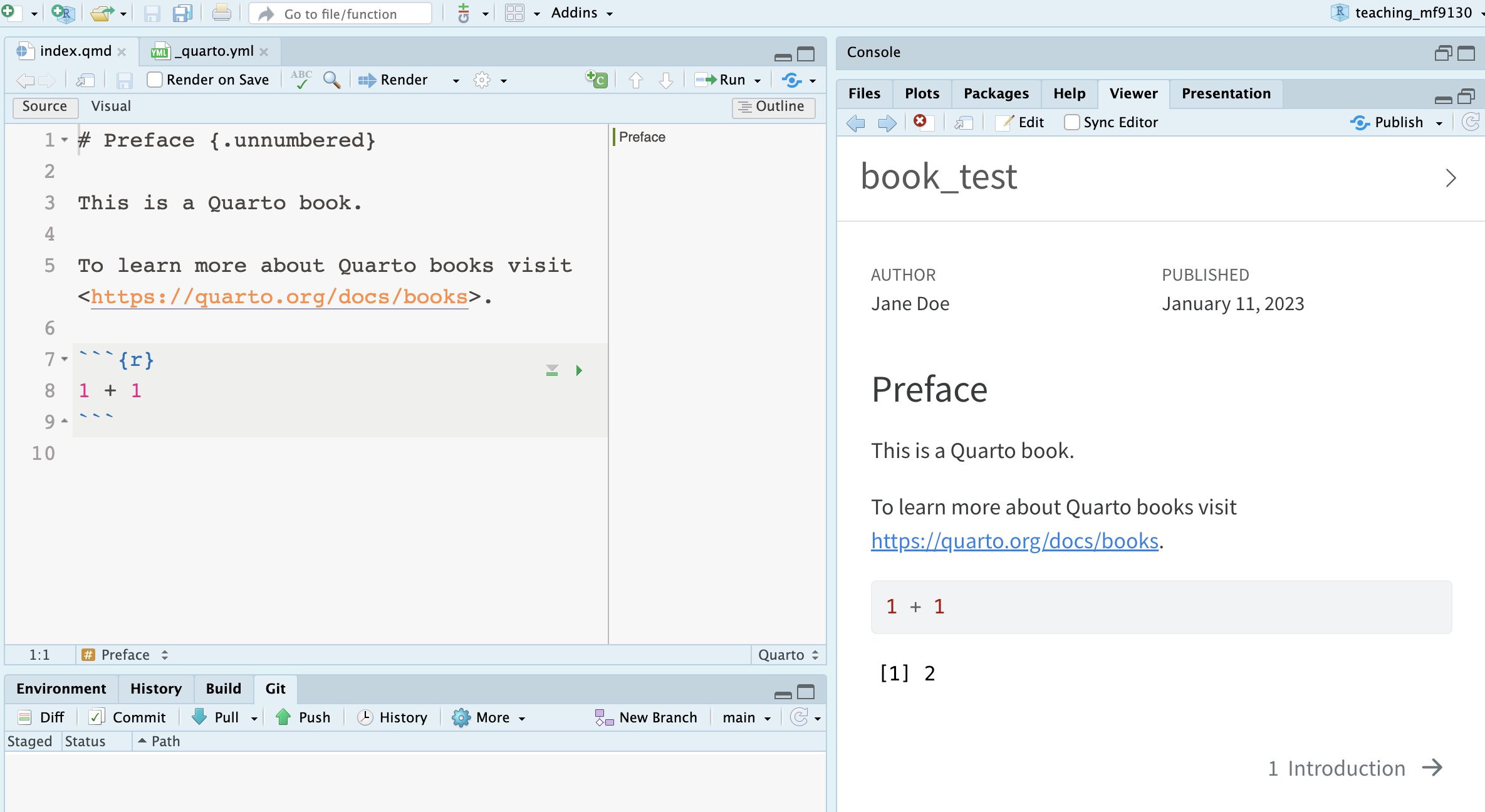
Task: Click the Render button
Action: [393, 80]
